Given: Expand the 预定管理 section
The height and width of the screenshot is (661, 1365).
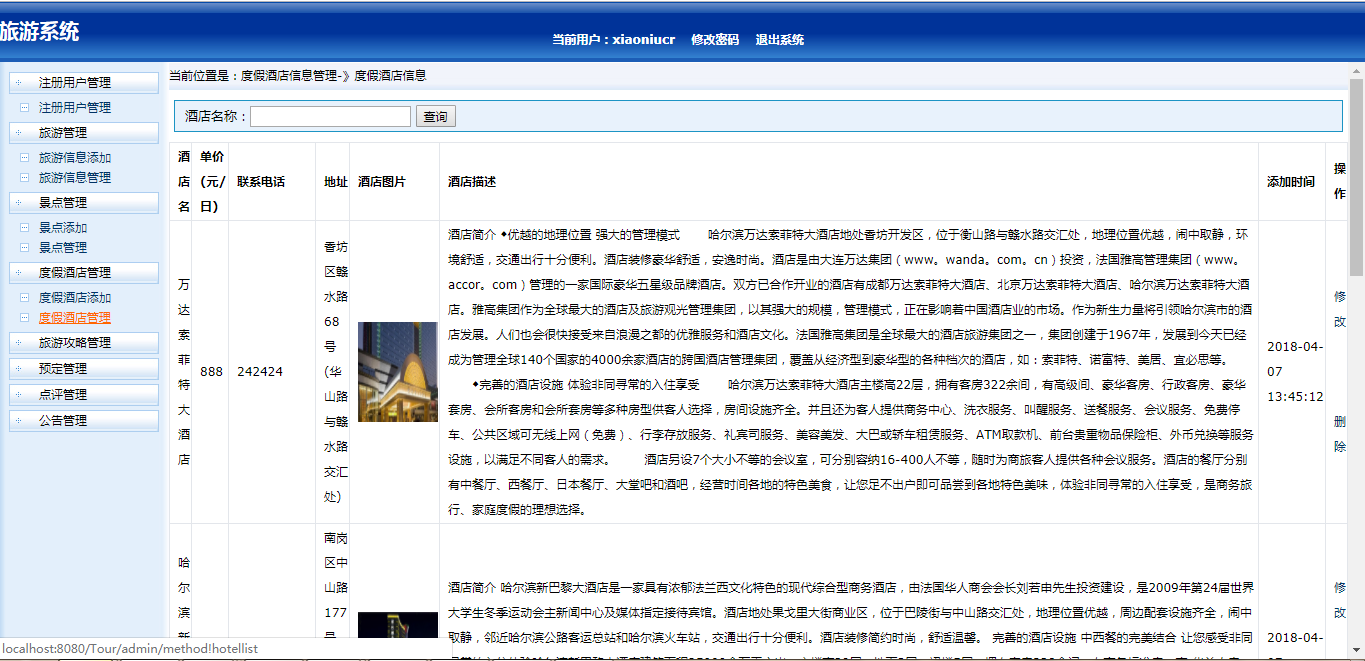Looking at the screenshot, I should pyautogui.click(x=84, y=368).
